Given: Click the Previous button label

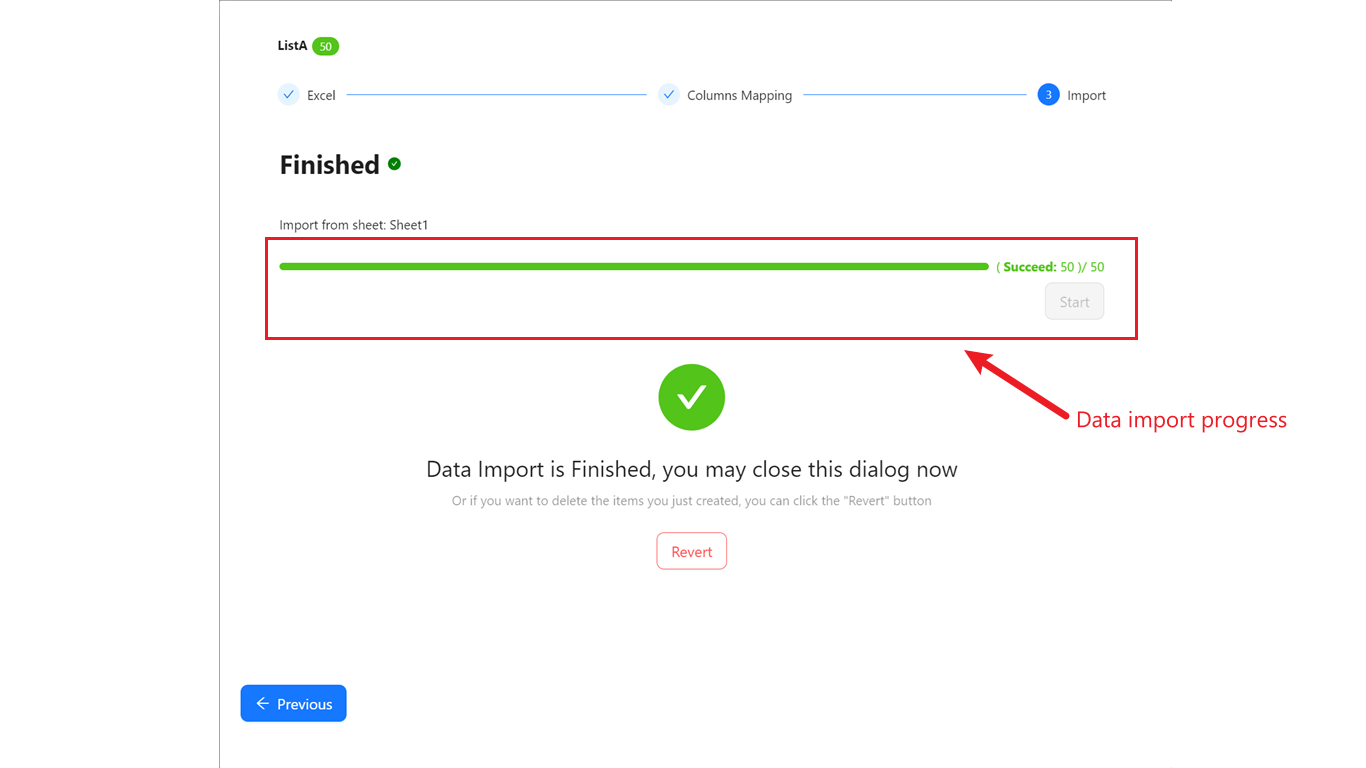Looking at the screenshot, I should (304, 704).
